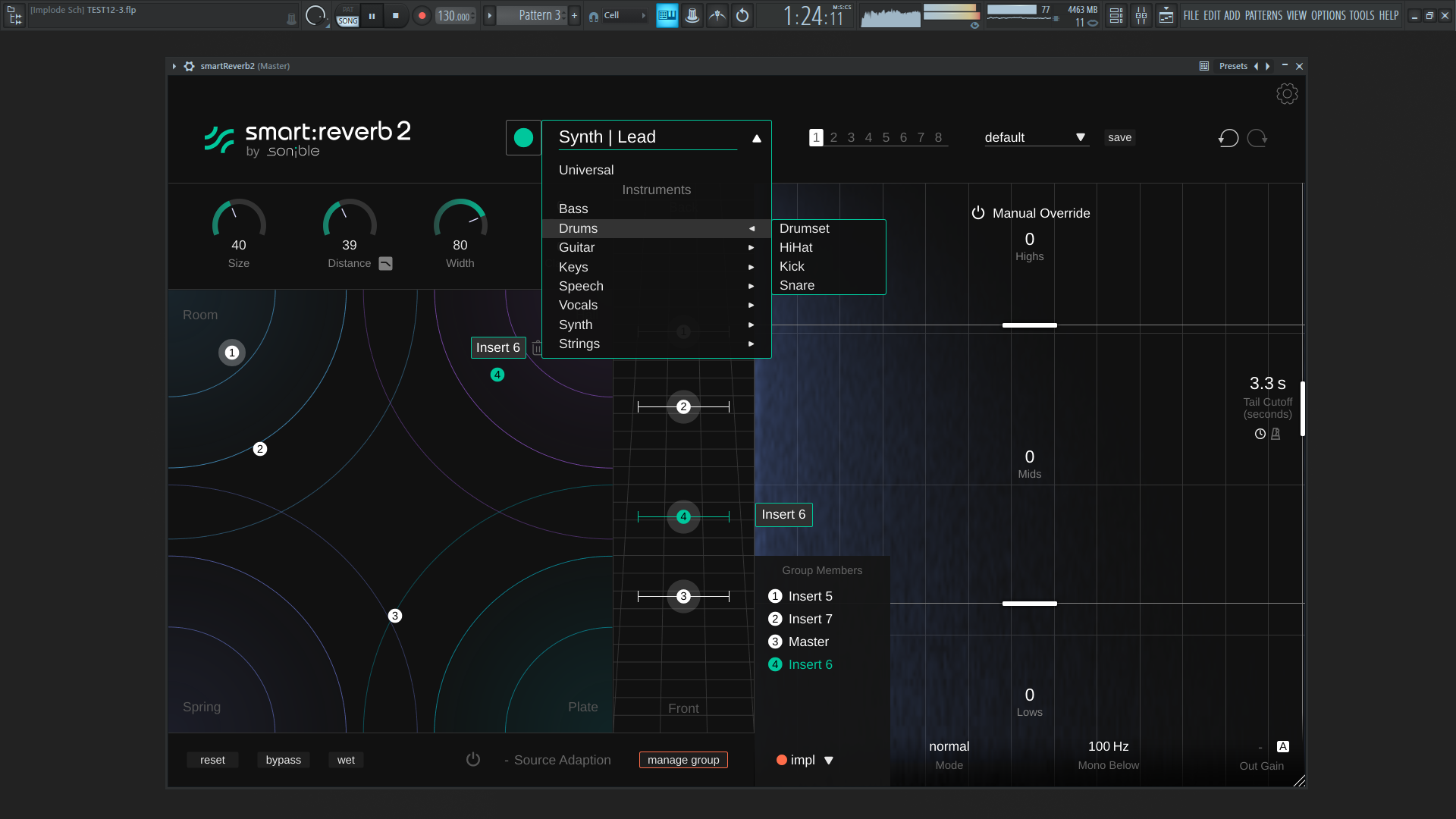1456x819 pixels.
Task: Toggle Manual Override power button
Action: click(978, 213)
